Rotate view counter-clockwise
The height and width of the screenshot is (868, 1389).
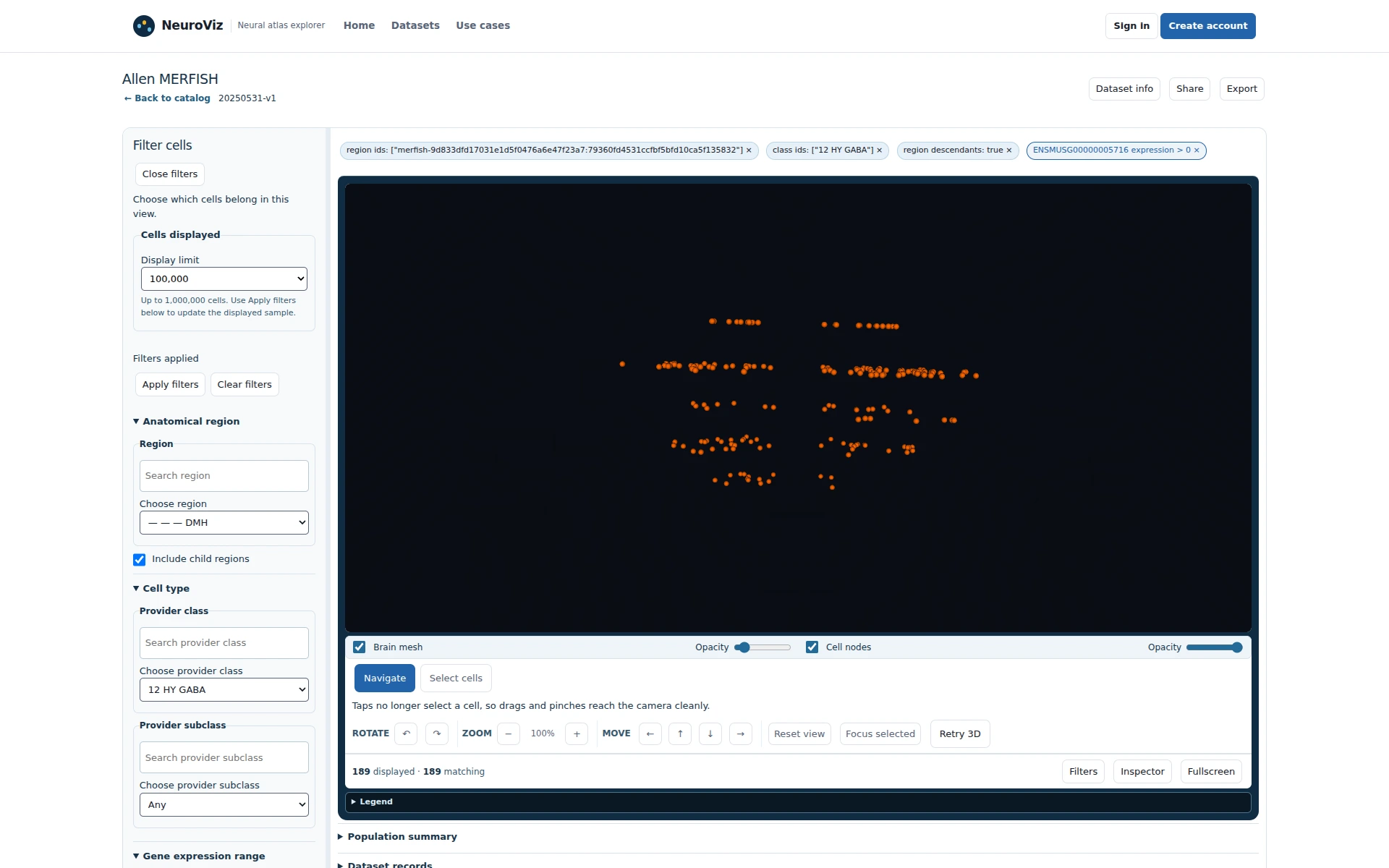406,733
